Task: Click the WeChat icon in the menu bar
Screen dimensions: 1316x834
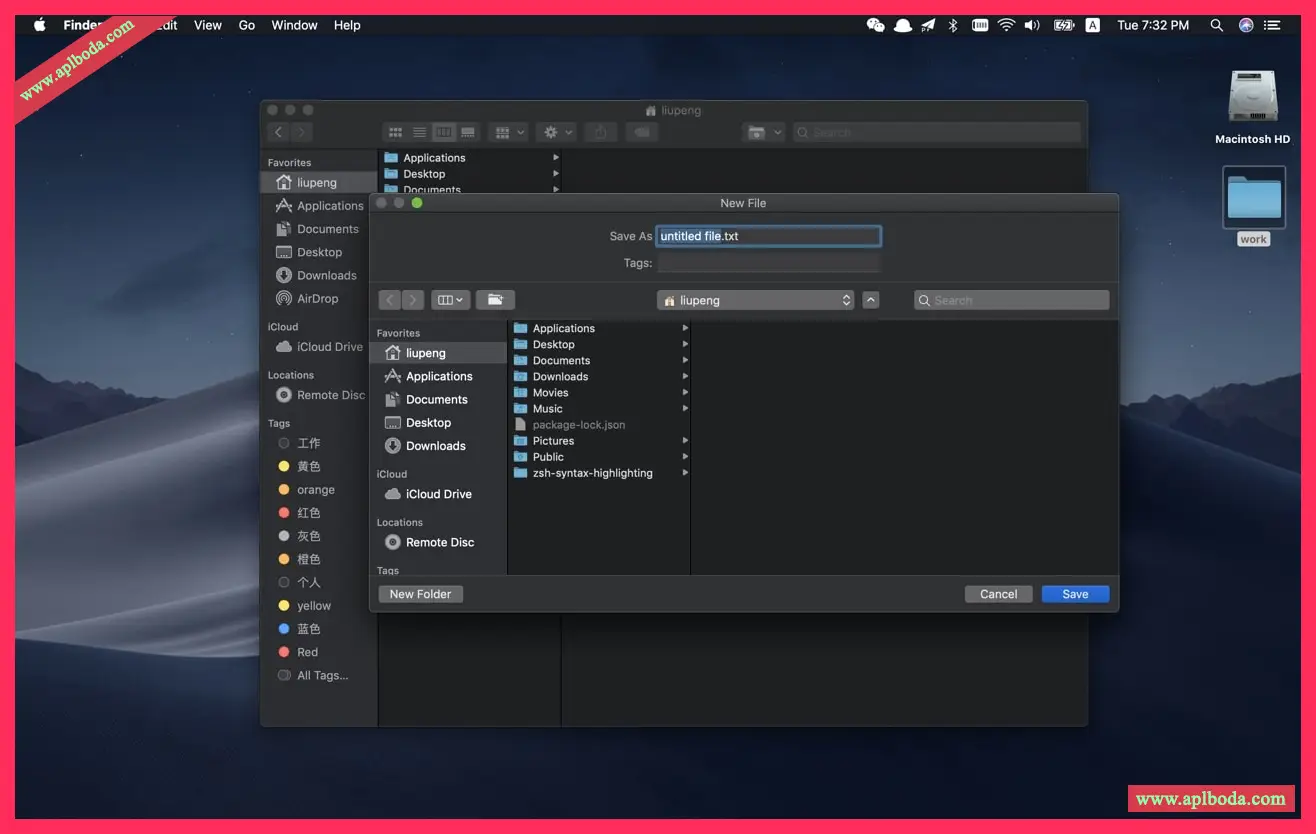Action: point(875,25)
